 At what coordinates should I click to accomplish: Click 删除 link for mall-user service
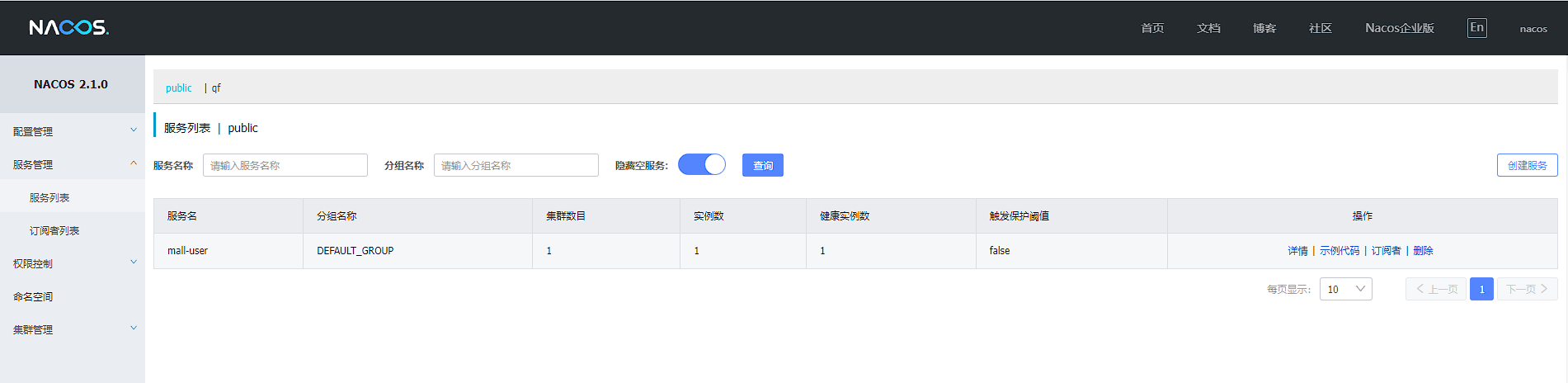(x=1423, y=251)
